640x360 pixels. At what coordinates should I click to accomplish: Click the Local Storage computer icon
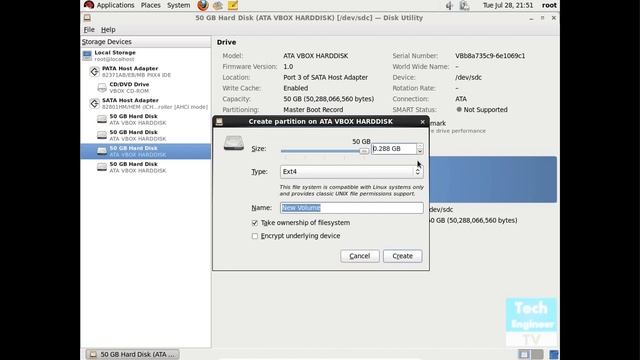[87, 56]
